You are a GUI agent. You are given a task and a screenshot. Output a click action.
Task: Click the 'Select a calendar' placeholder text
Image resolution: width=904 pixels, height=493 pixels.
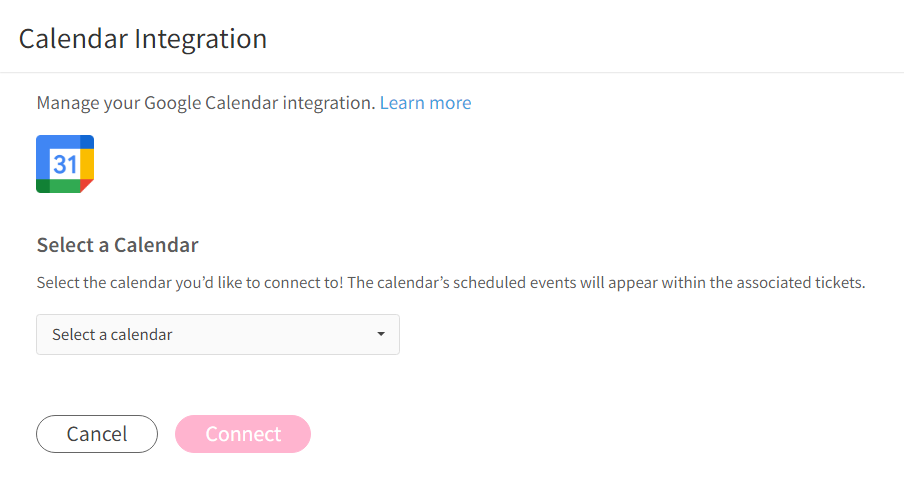click(x=112, y=335)
